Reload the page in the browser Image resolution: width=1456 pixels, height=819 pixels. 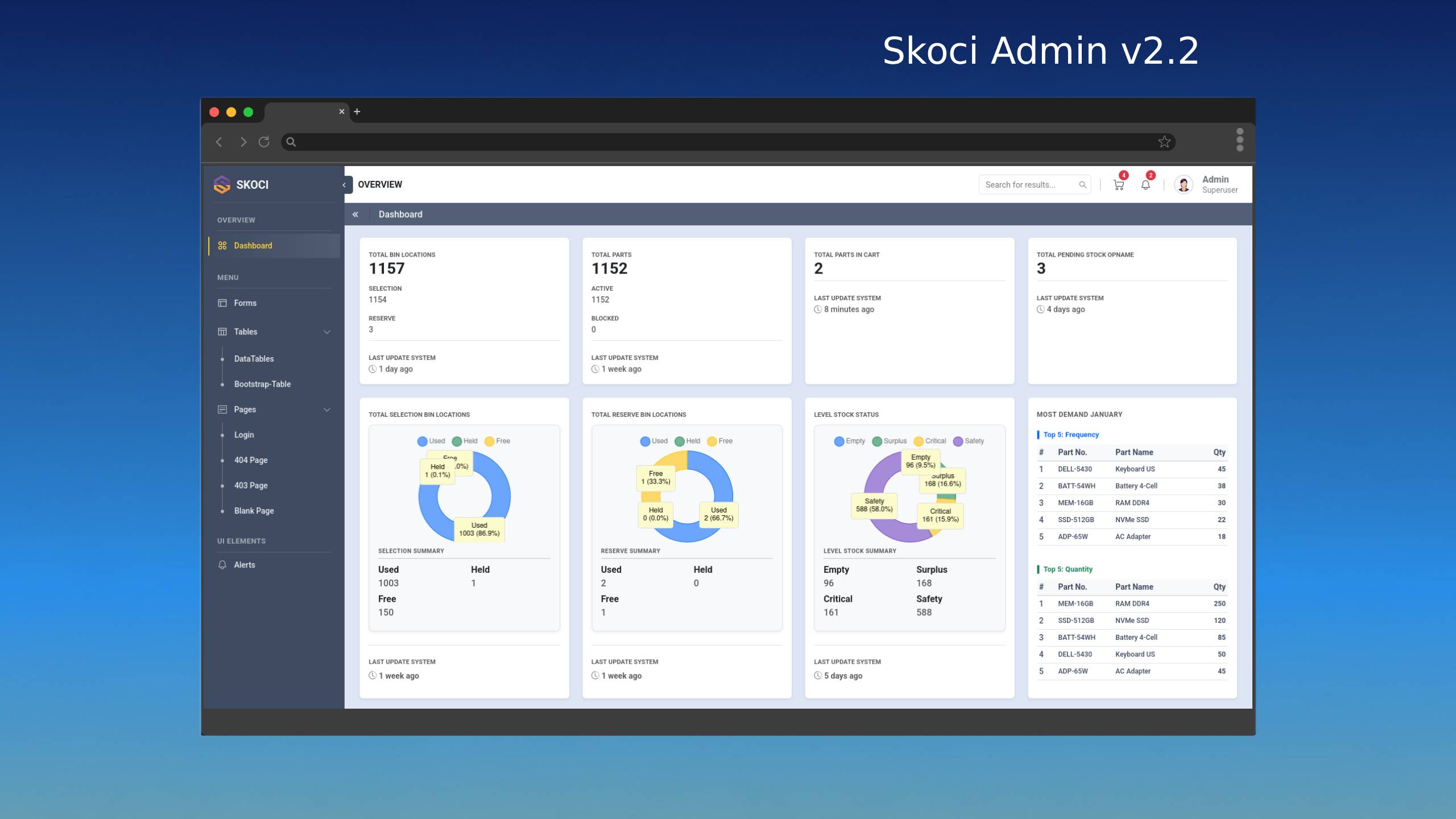tap(264, 142)
